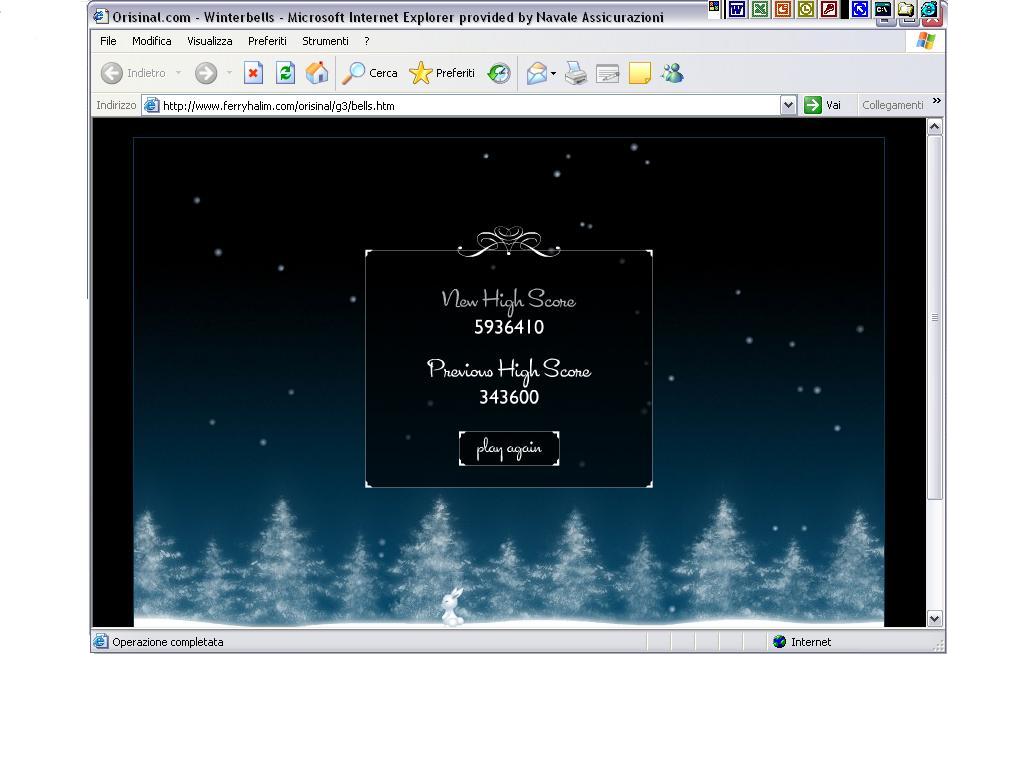
Task: Click the new high score value 5936410
Action: pyautogui.click(x=509, y=327)
